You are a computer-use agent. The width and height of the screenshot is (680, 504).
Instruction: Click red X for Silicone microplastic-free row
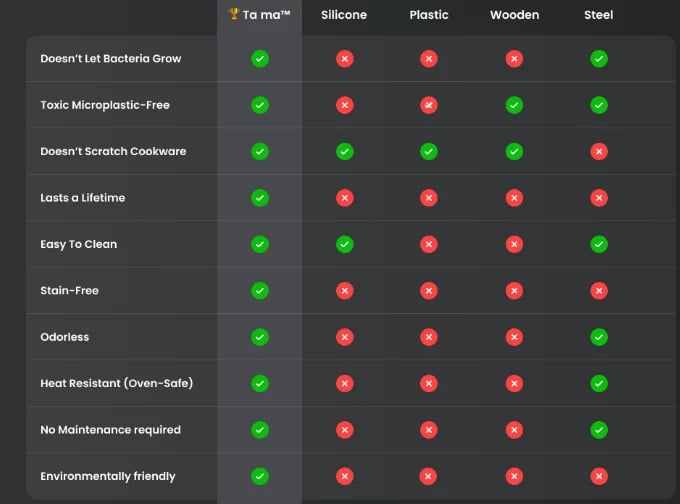coord(344,105)
